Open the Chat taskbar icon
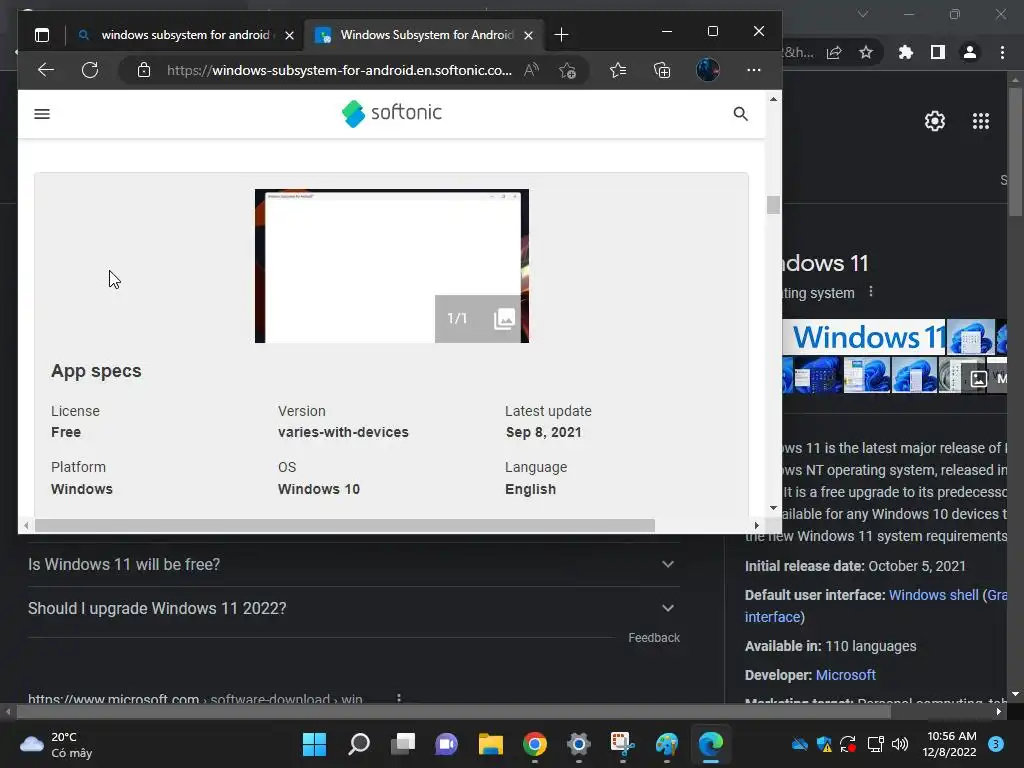Viewport: 1024px width, 768px height. tap(447, 744)
